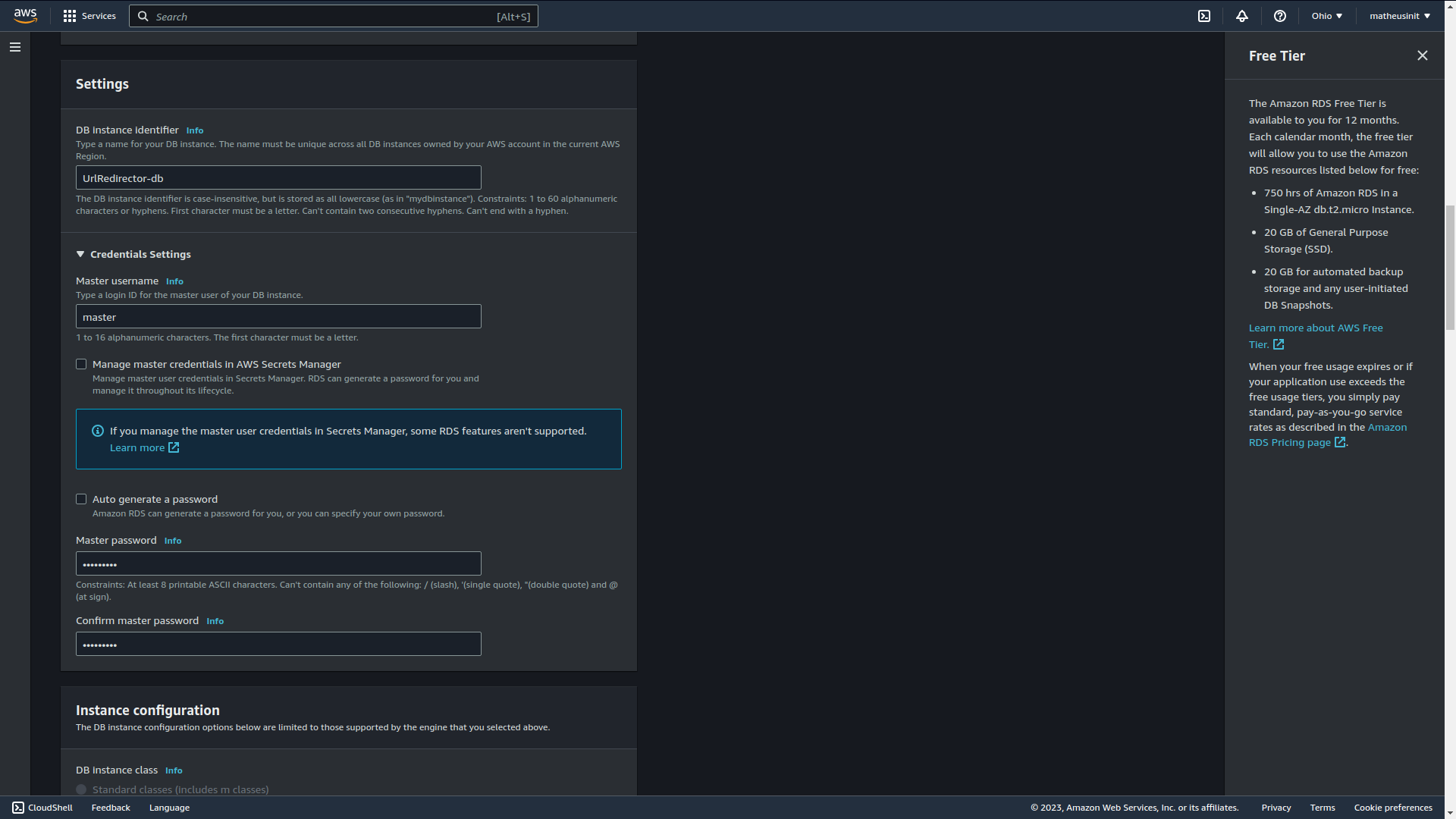Toggle Auto generate a password checkbox
This screenshot has height=819, width=1456.
pos(82,499)
